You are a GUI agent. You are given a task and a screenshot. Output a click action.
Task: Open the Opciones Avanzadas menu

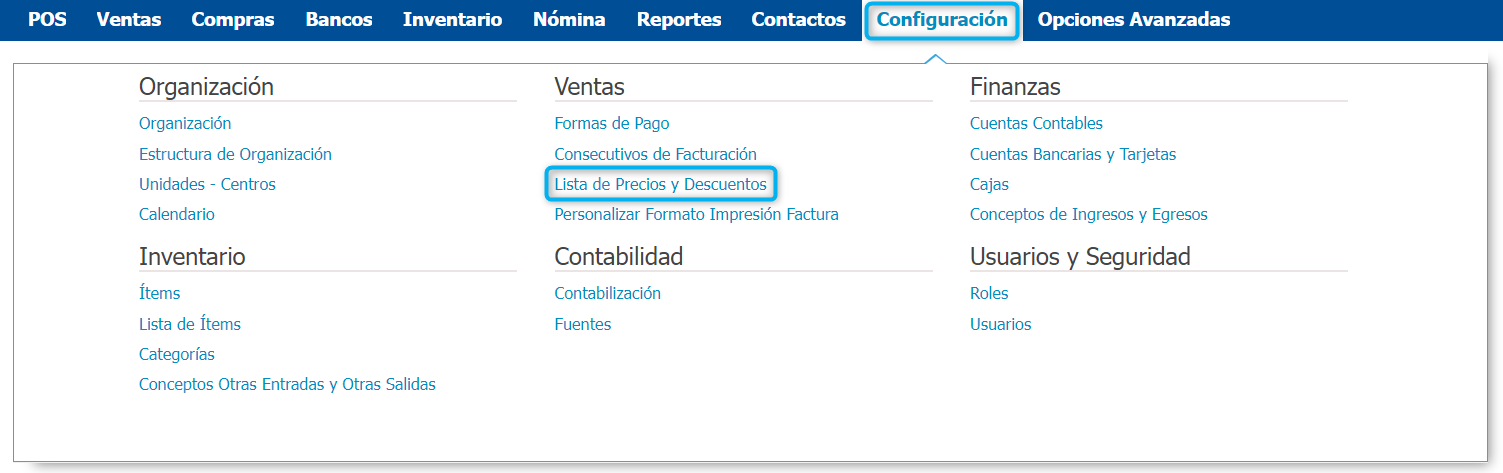point(1134,20)
